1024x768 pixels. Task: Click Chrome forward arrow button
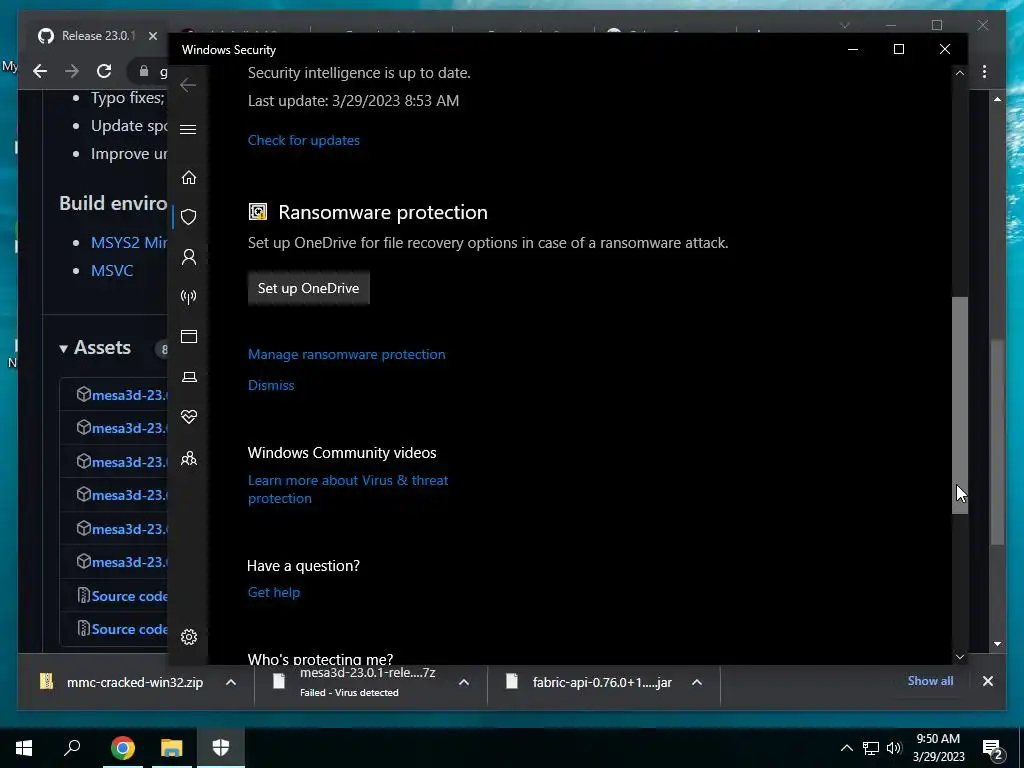(72, 71)
